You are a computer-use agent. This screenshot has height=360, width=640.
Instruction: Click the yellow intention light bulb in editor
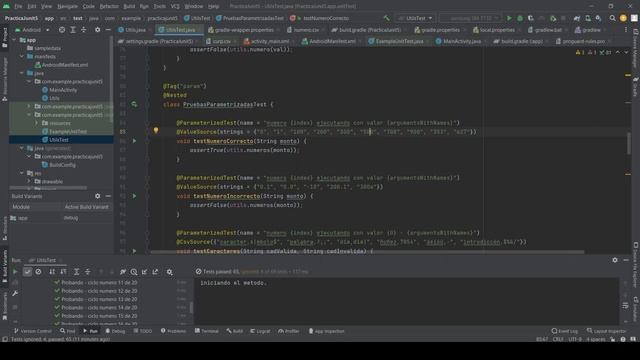156,131
